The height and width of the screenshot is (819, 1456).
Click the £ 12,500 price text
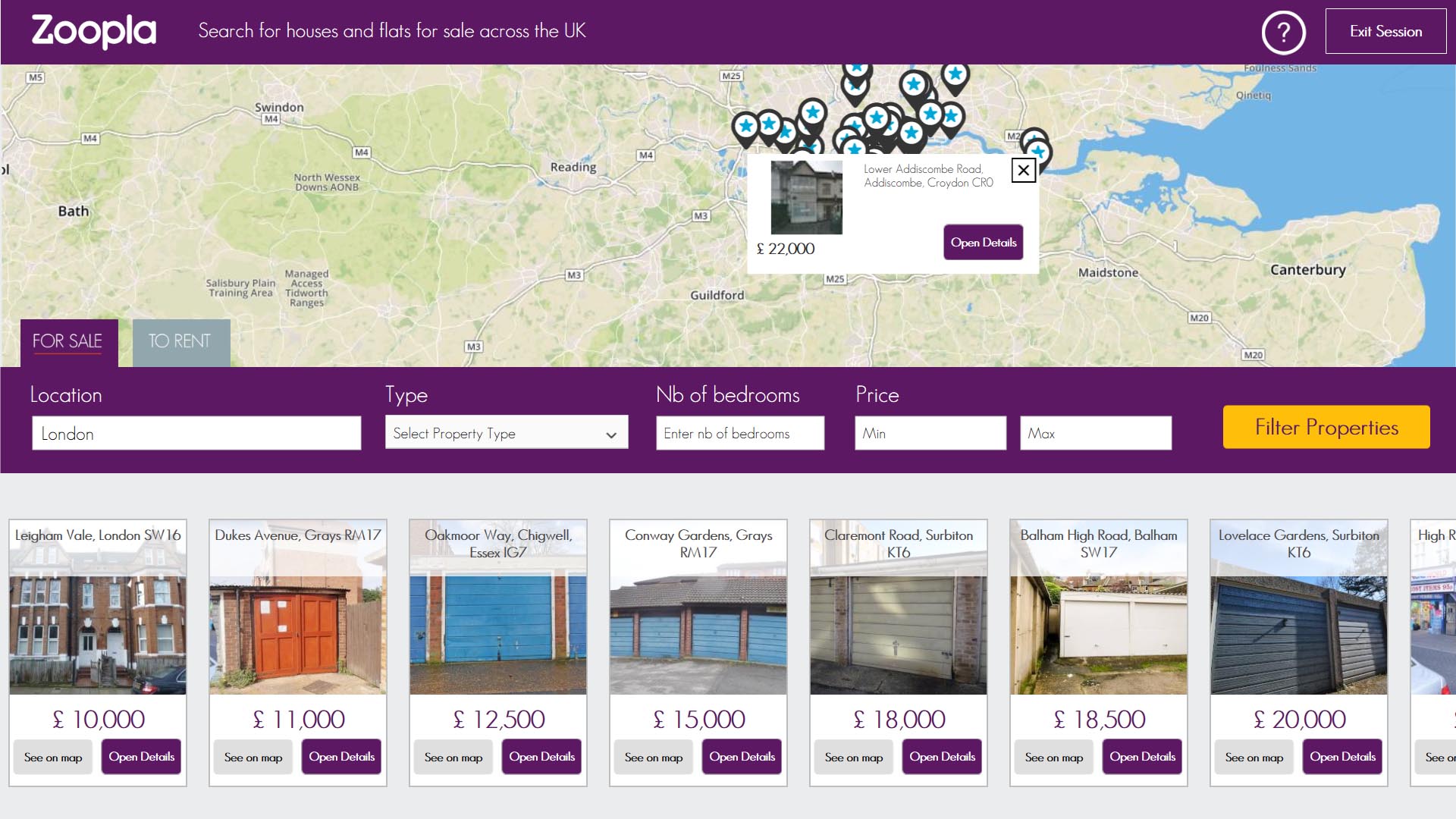pyautogui.click(x=499, y=719)
